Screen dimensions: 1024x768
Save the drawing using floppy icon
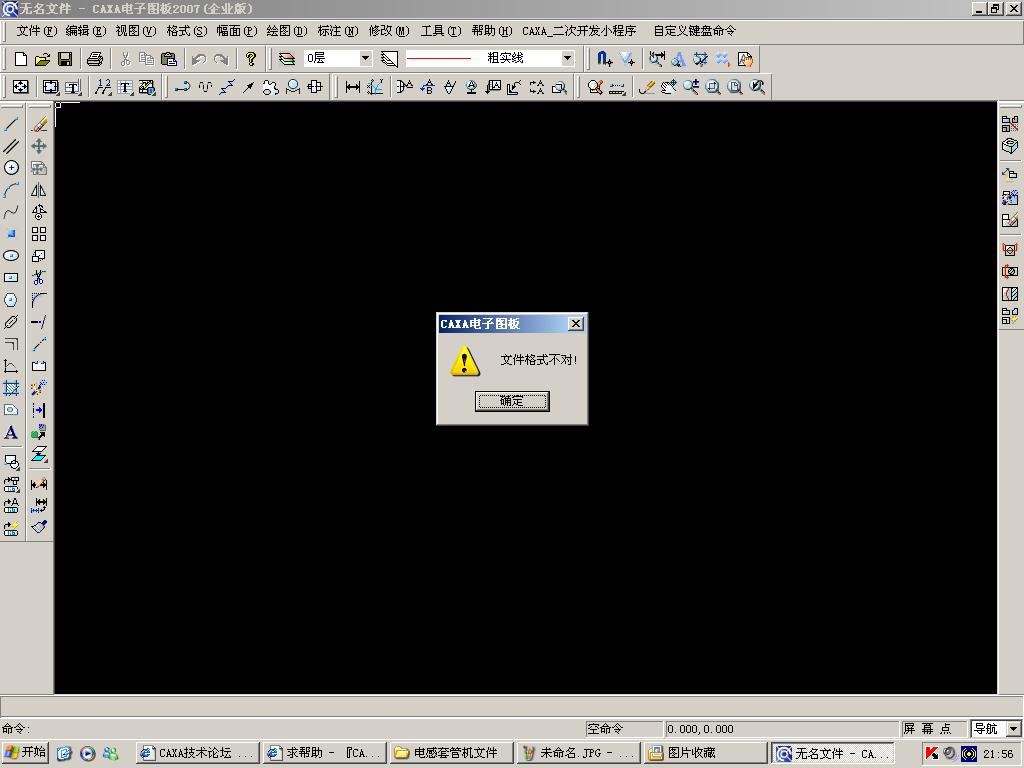[65, 59]
